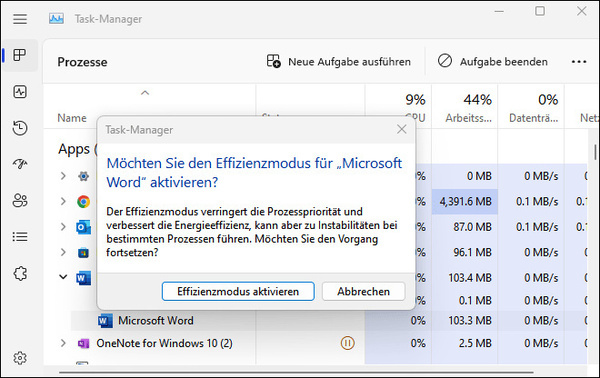The image size is (600, 378).
Task: Close the Effizienzmodus dialog with X
Action: pos(401,129)
